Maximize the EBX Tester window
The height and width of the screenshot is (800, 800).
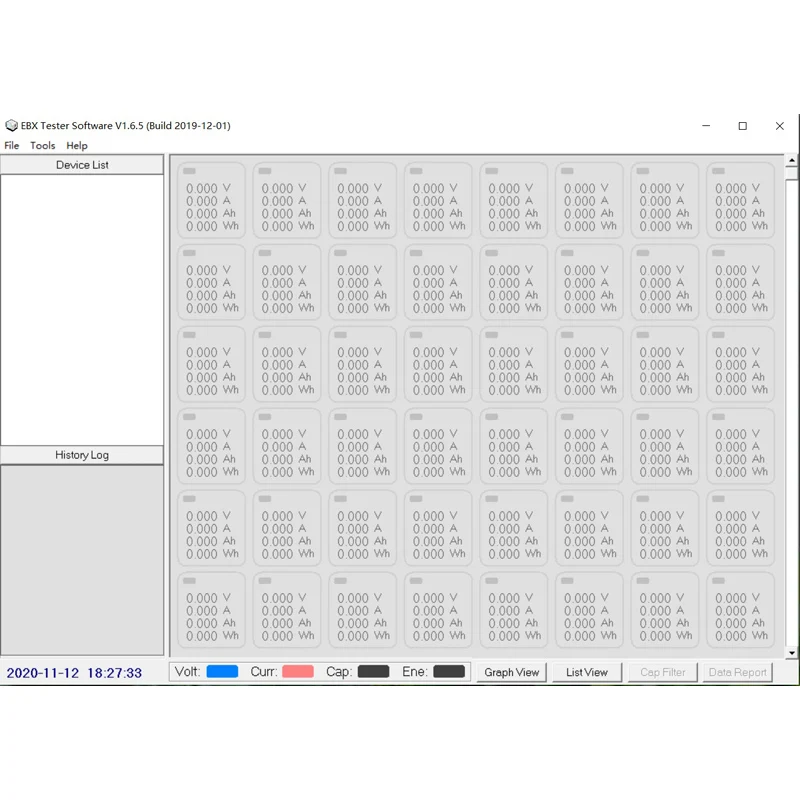pos(743,126)
